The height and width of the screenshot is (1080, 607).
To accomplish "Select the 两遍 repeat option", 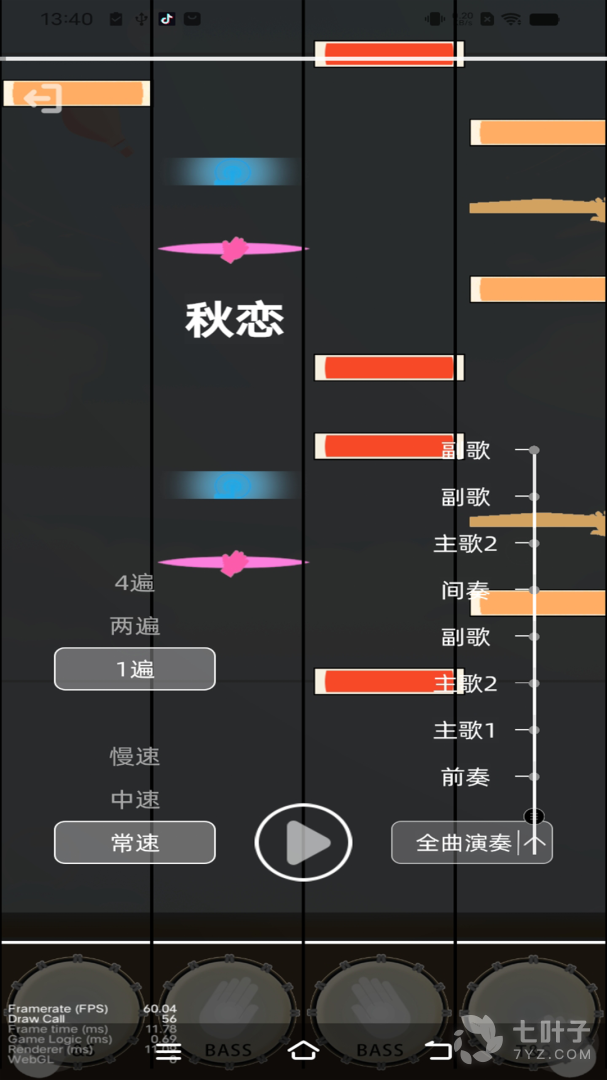I will [x=135, y=626].
